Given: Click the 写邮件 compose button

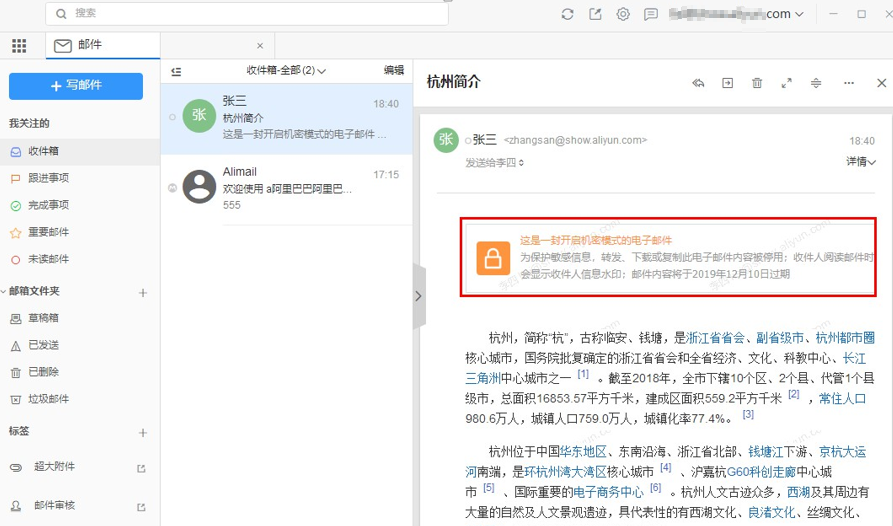Looking at the screenshot, I should (x=76, y=86).
